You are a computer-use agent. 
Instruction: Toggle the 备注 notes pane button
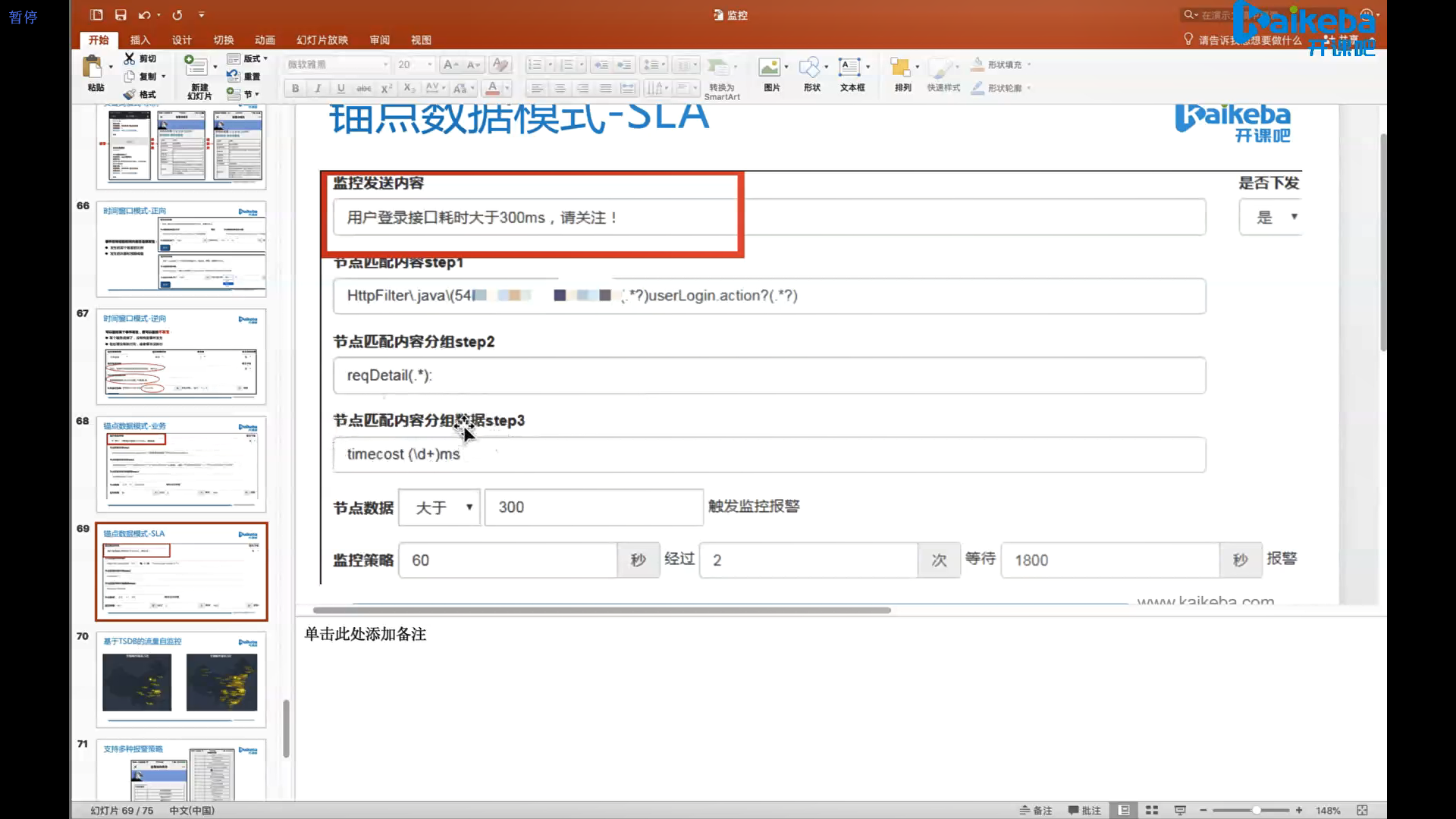pos(1036,811)
